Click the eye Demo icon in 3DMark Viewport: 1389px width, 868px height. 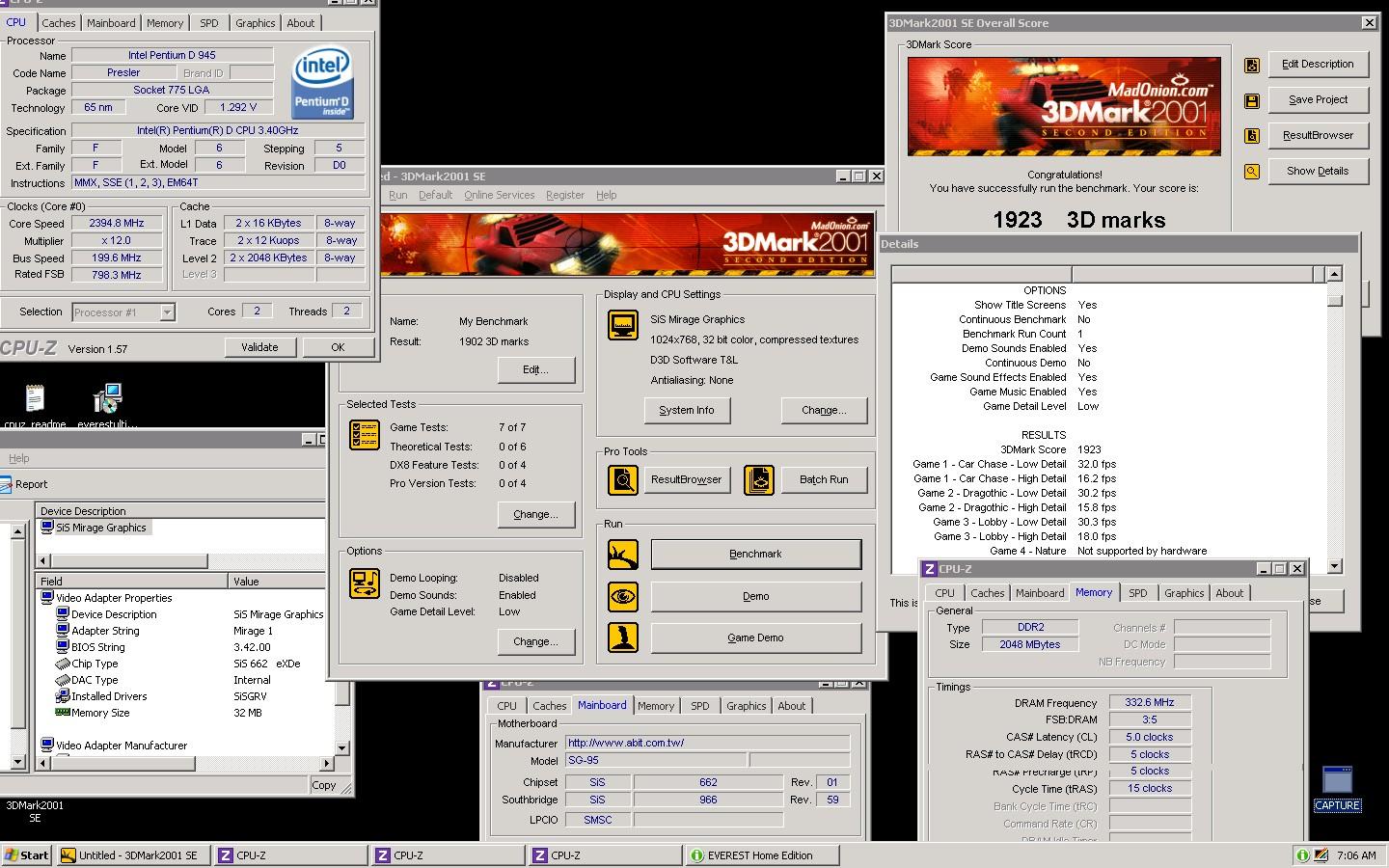623,597
